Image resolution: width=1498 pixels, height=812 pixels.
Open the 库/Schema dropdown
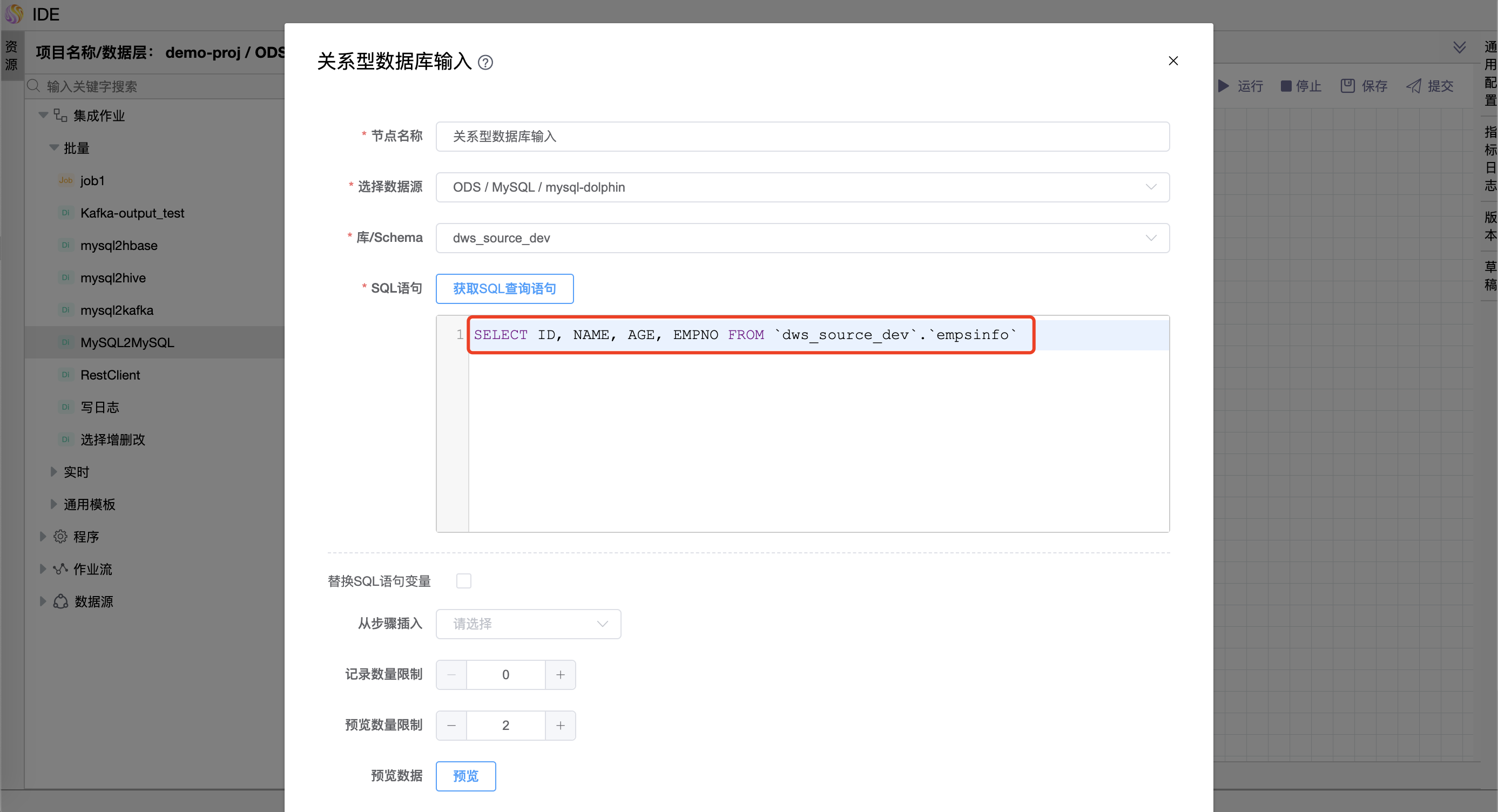1151,238
